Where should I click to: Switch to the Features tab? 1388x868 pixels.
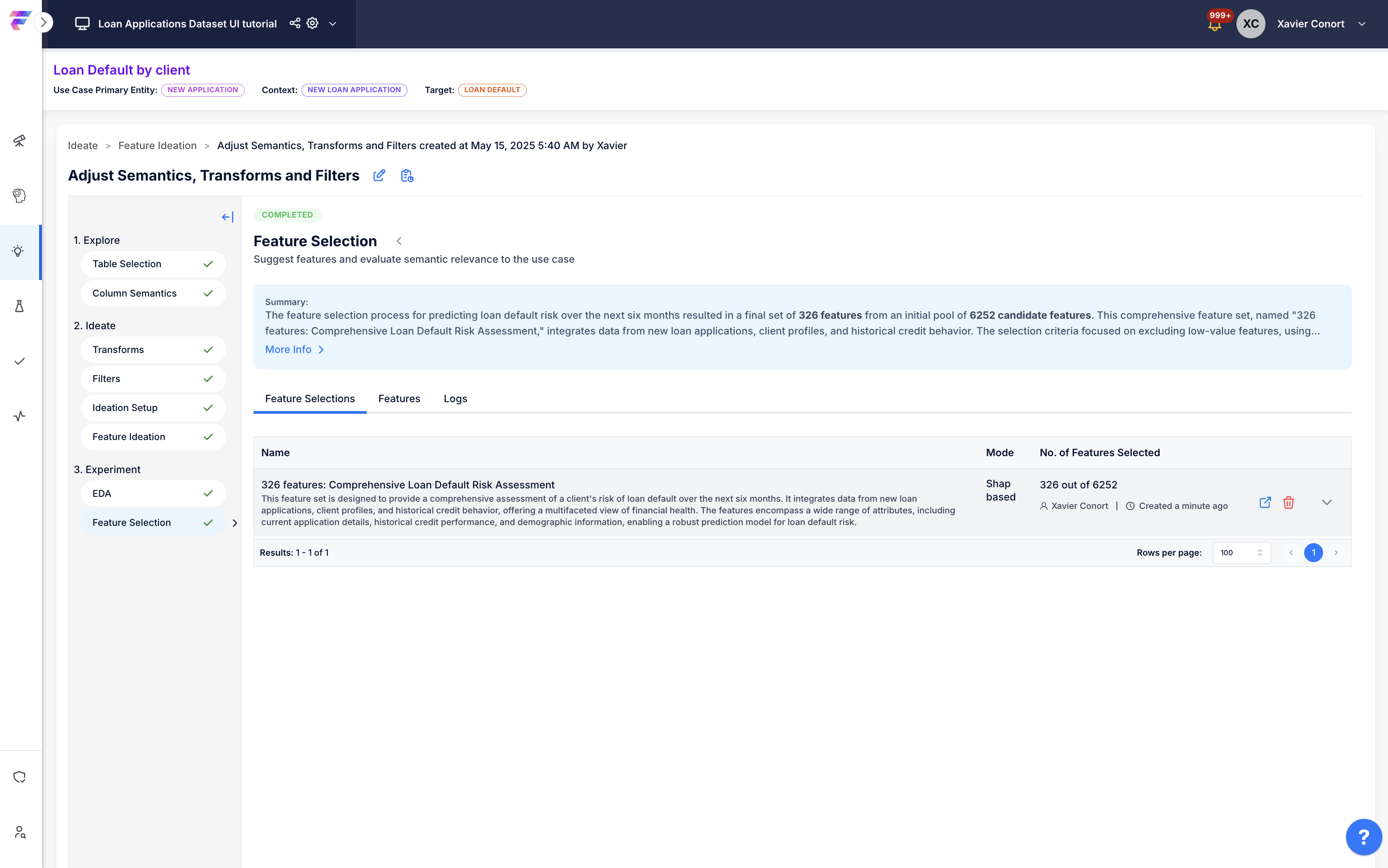click(399, 399)
